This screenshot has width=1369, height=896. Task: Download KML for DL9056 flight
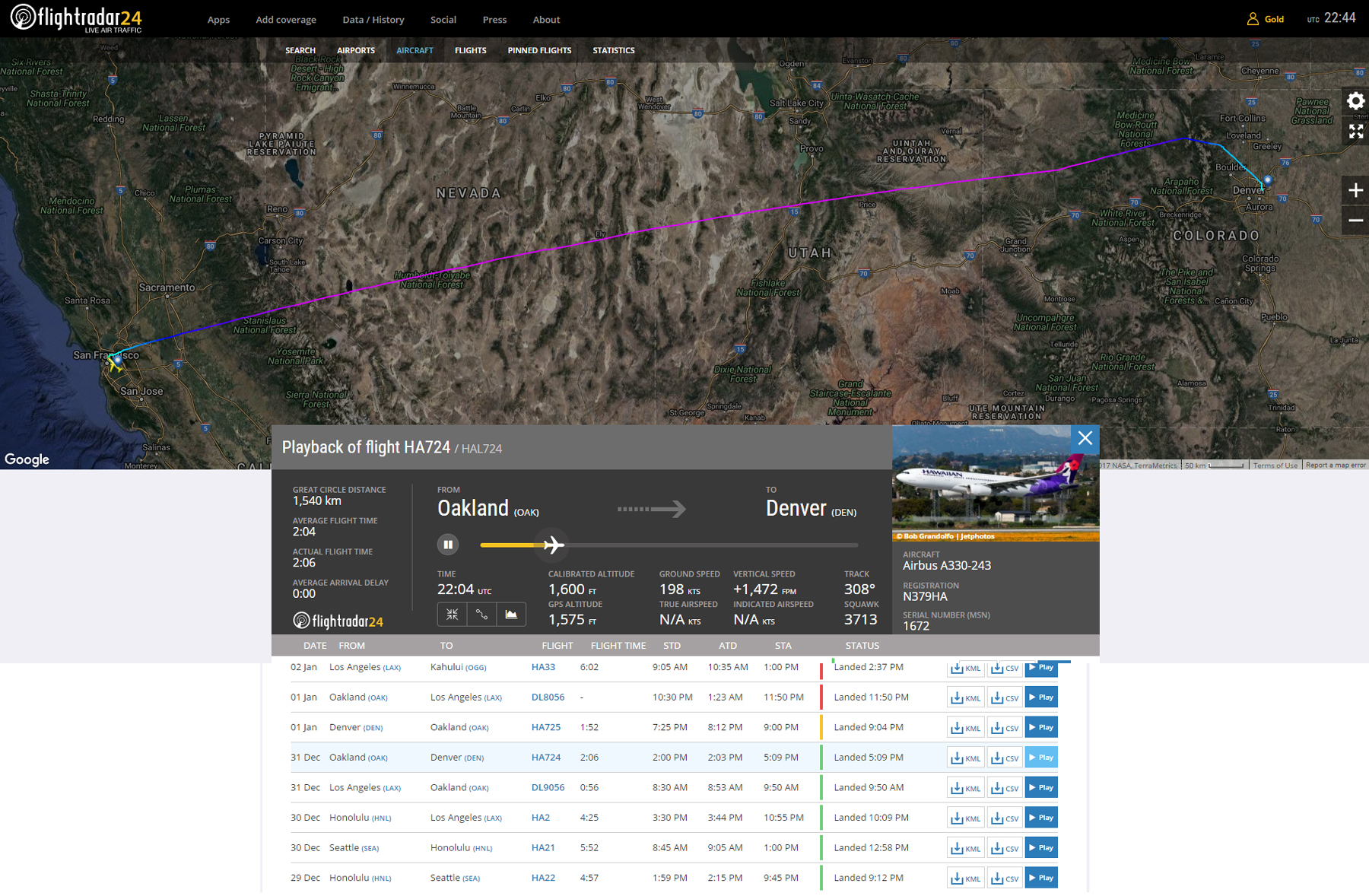[966, 788]
